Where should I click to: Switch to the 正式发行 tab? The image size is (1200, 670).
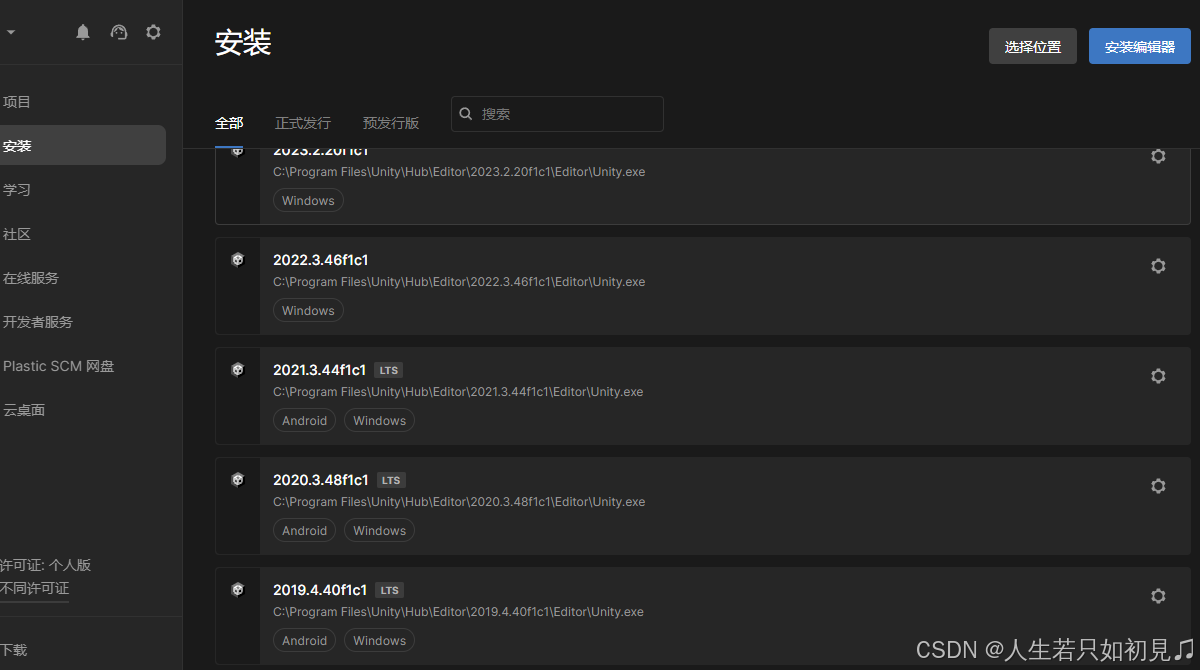click(x=303, y=123)
